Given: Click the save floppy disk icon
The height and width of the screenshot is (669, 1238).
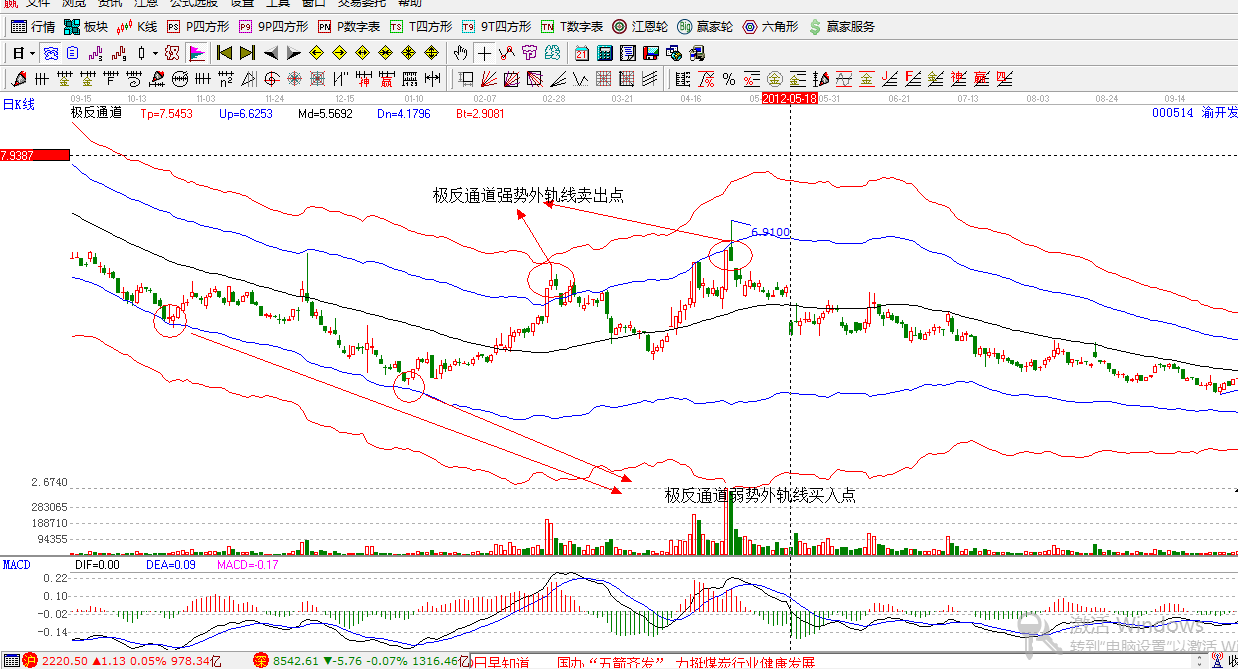Looking at the screenshot, I should click(651, 53).
